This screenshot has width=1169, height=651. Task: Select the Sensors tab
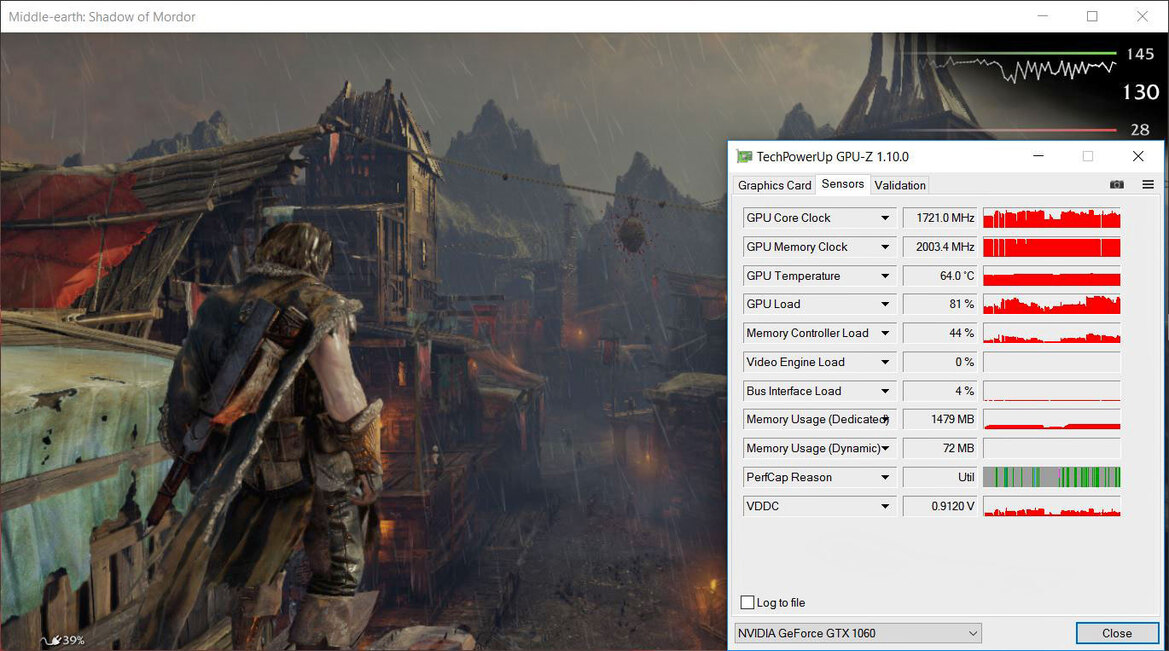point(842,184)
